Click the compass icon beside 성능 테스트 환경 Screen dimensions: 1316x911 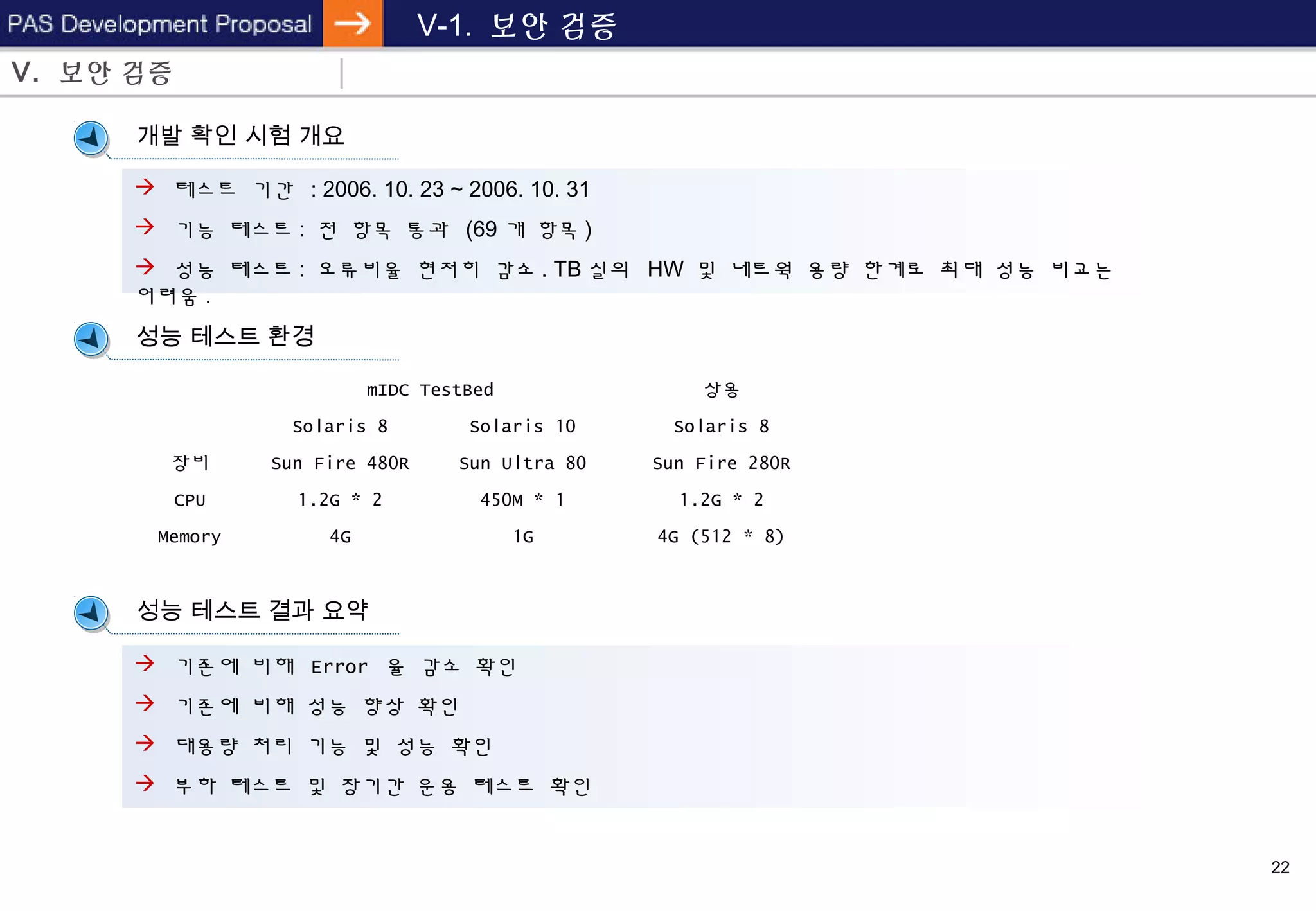pyautogui.click(x=91, y=339)
